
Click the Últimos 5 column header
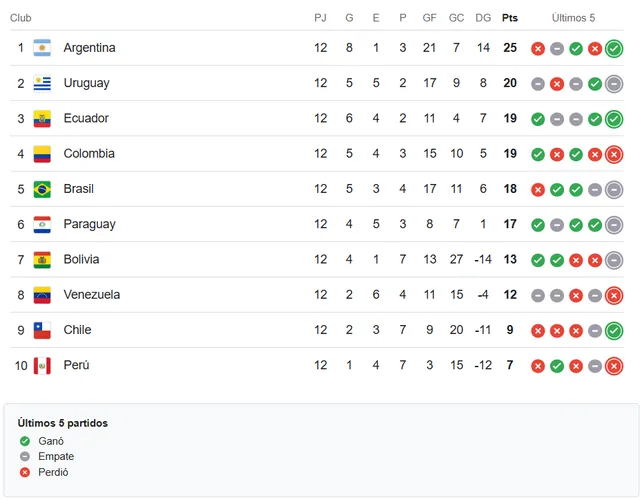pyautogui.click(x=573, y=18)
